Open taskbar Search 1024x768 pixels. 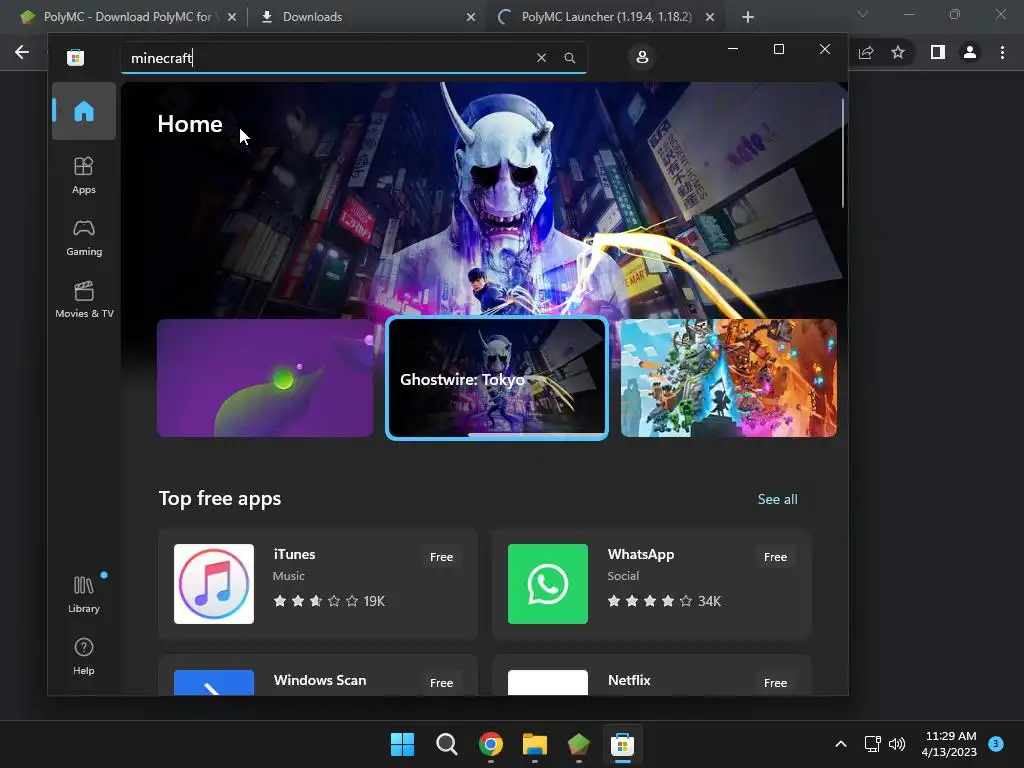[x=447, y=744]
